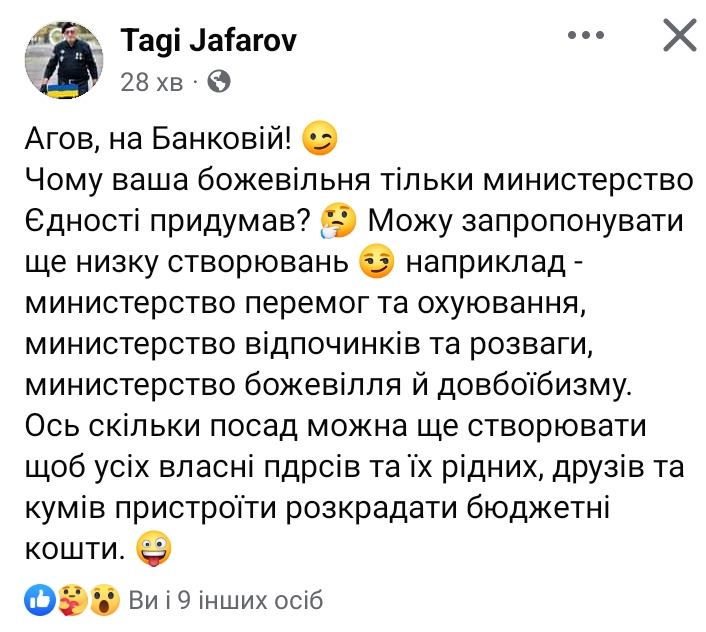This screenshot has height=632, width=706.
Task: Click the smirking emoji after 'створювань'
Action: click(x=376, y=261)
